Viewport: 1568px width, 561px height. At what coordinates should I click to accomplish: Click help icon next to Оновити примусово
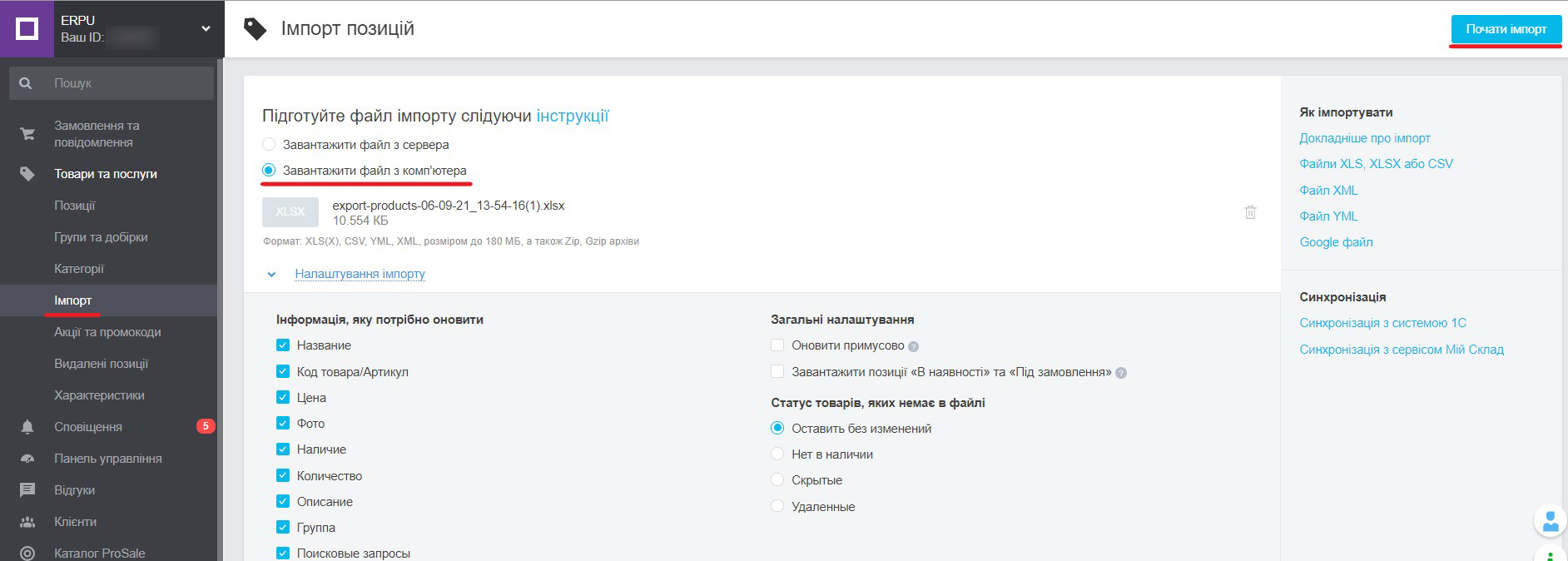pyautogui.click(x=913, y=346)
